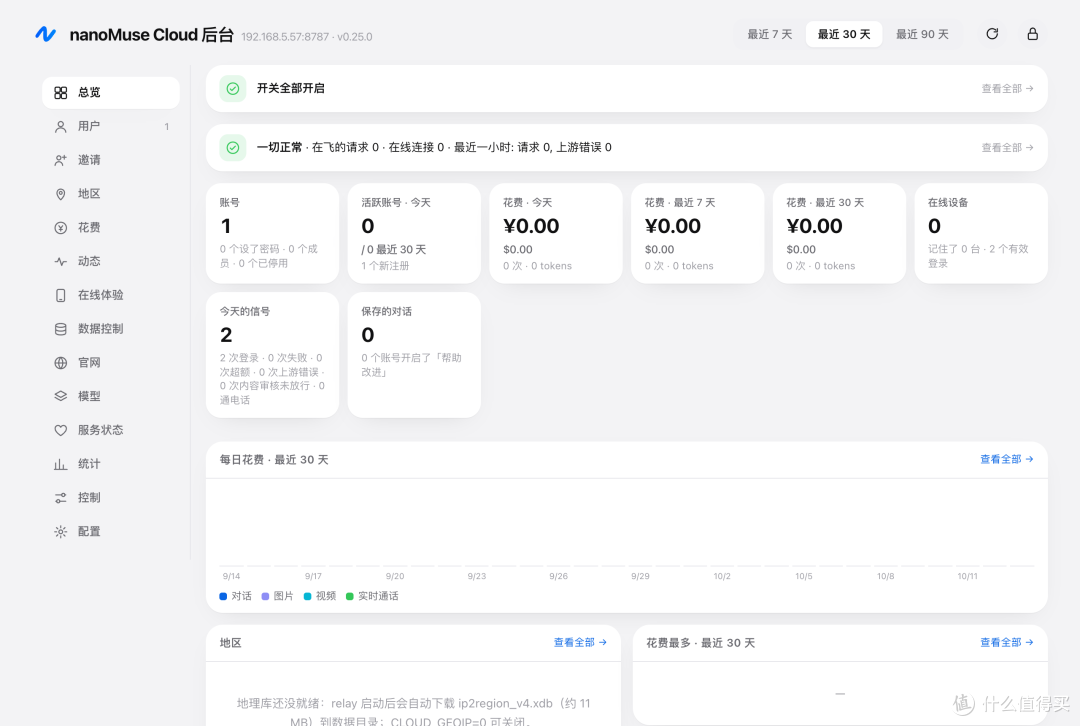Open 总览 in the sidebar
Image resolution: width=1080 pixels, height=726 pixels.
[x=111, y=92]
